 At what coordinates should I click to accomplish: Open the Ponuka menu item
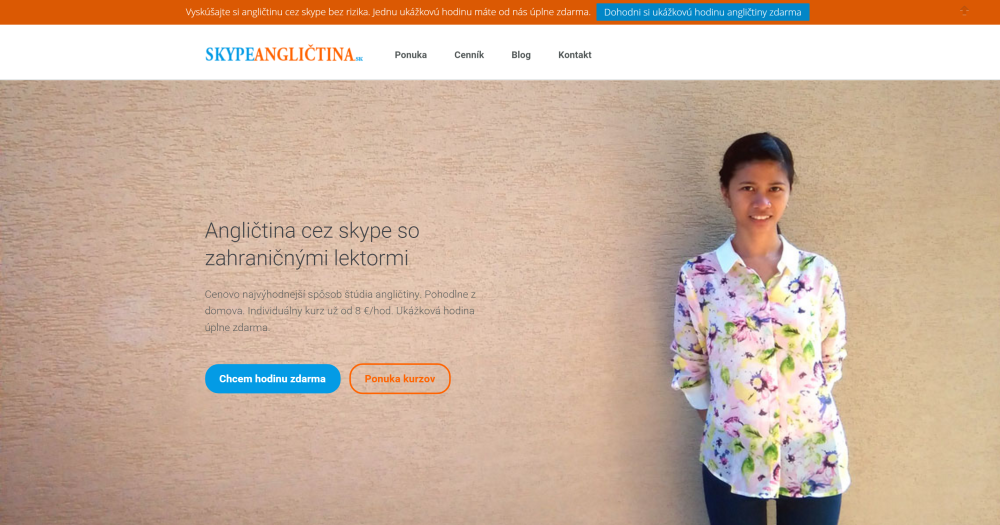tap(411, 55)
